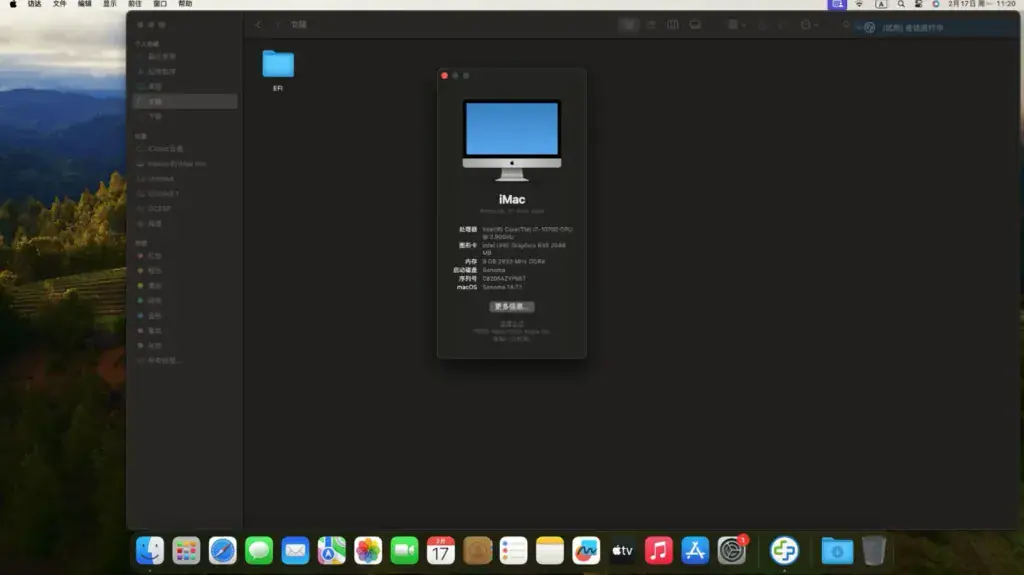
Task: Launch Safari from the Dock
Action: (223, 550)
